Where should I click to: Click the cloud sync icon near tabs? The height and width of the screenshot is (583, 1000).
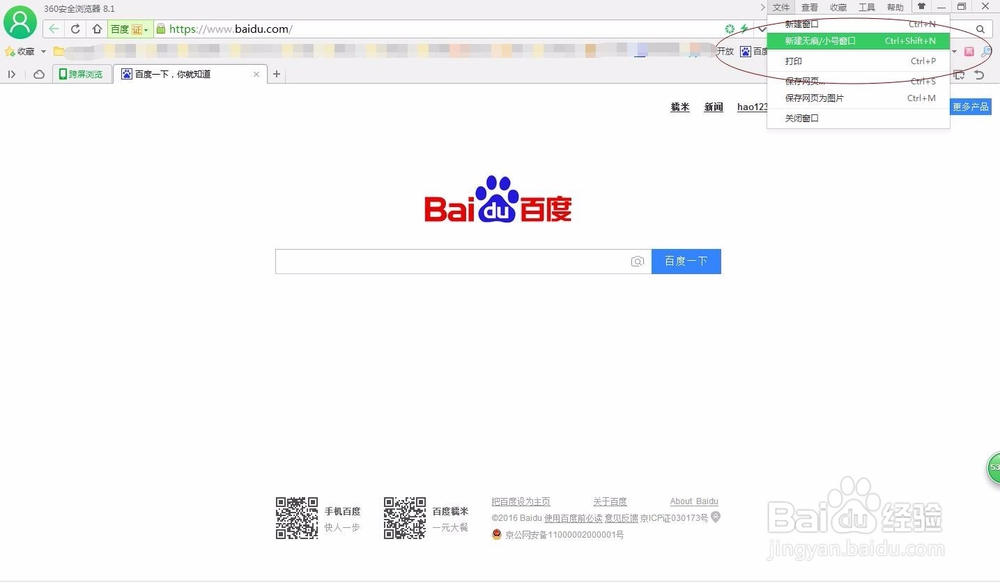coord(38,73)
